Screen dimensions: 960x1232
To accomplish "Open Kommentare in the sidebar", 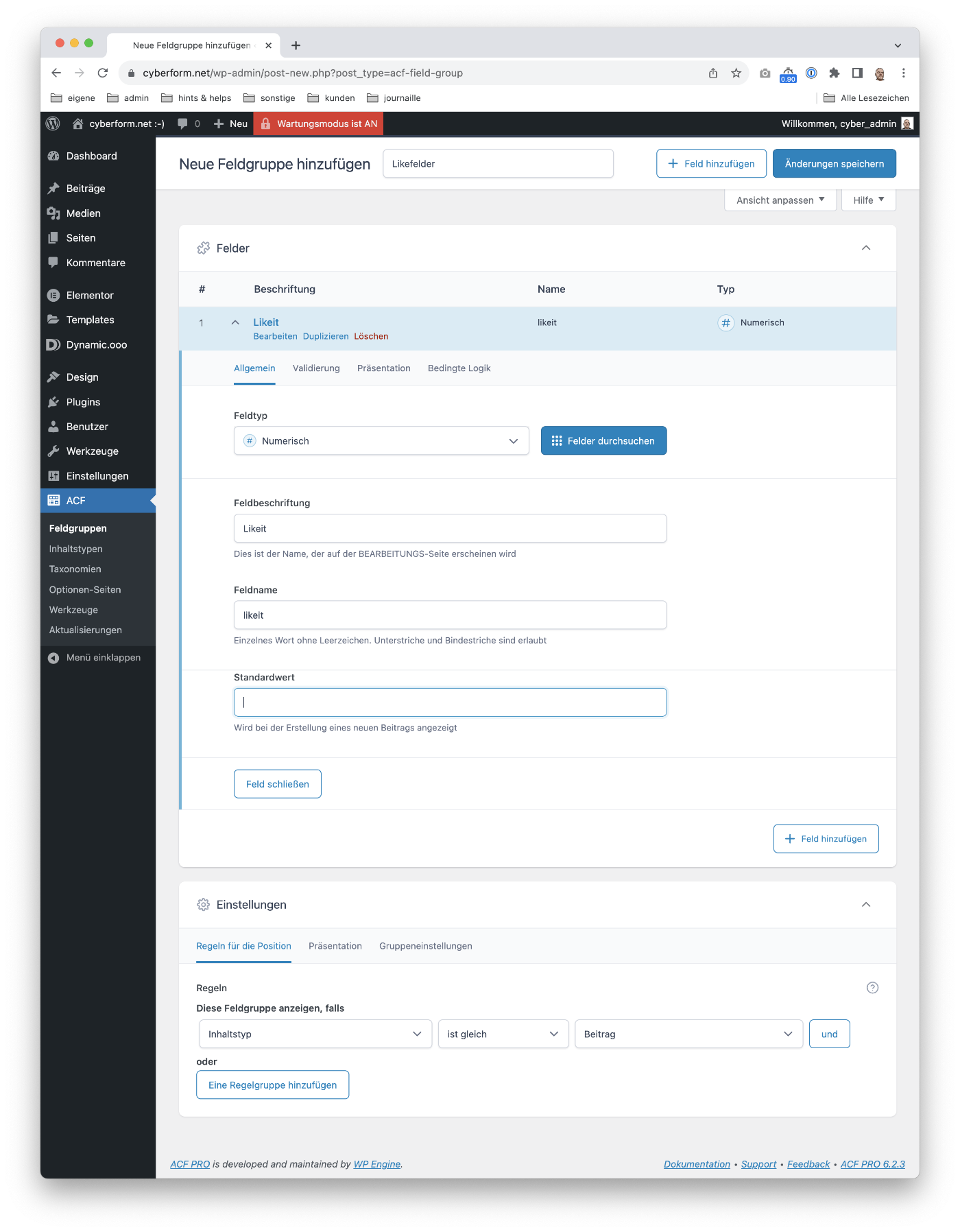I will coord(98,263).
